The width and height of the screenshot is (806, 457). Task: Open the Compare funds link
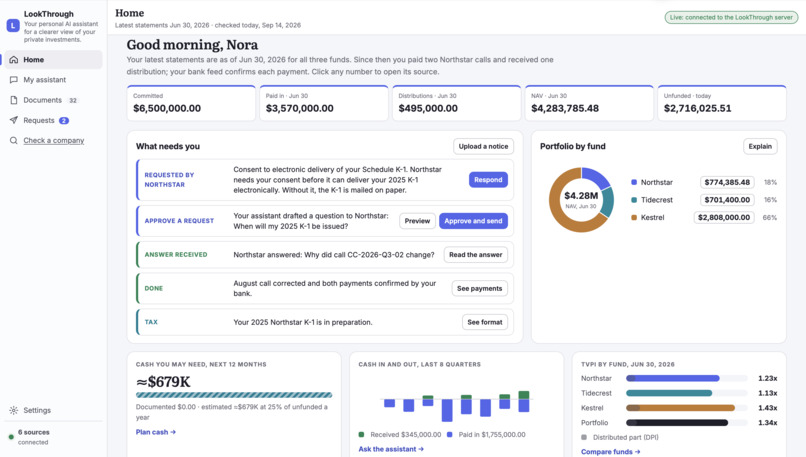(x=611, y=451)
